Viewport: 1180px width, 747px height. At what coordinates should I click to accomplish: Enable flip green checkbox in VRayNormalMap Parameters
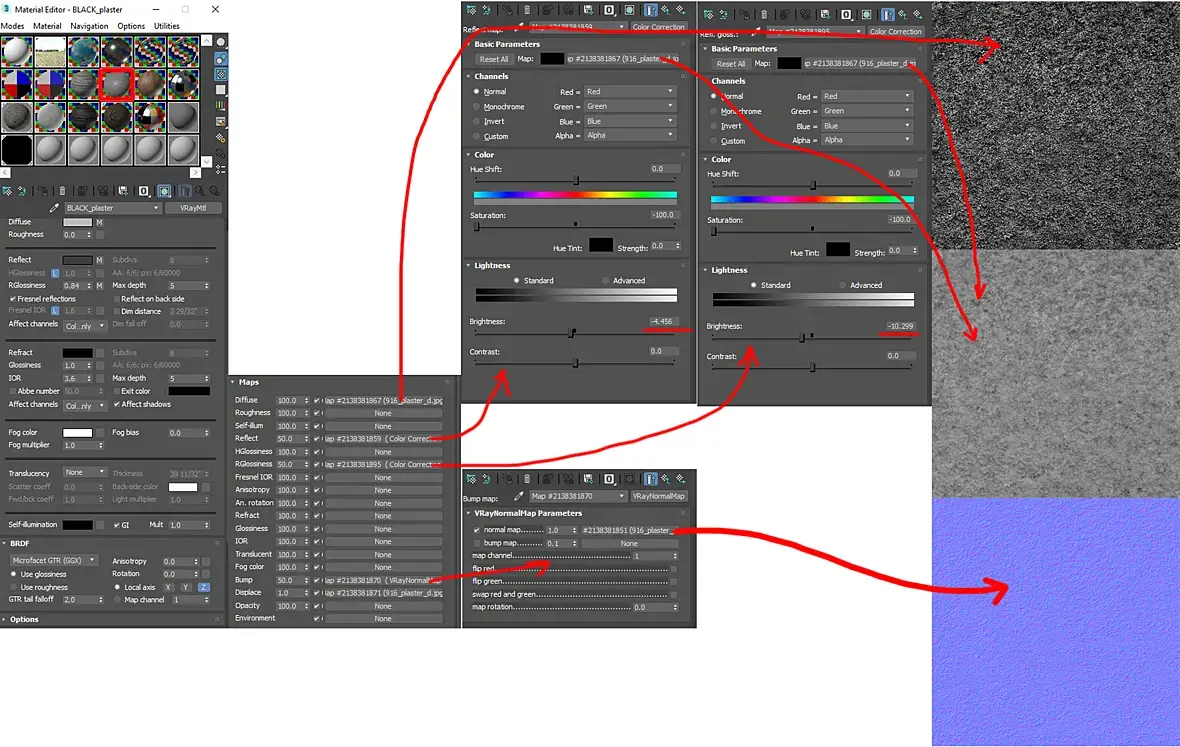(674, 581)
